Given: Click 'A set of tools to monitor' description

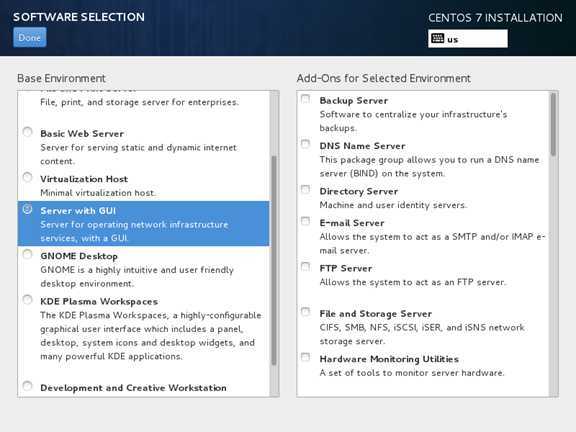Looking at the screenshot, I should coord(412,373).
